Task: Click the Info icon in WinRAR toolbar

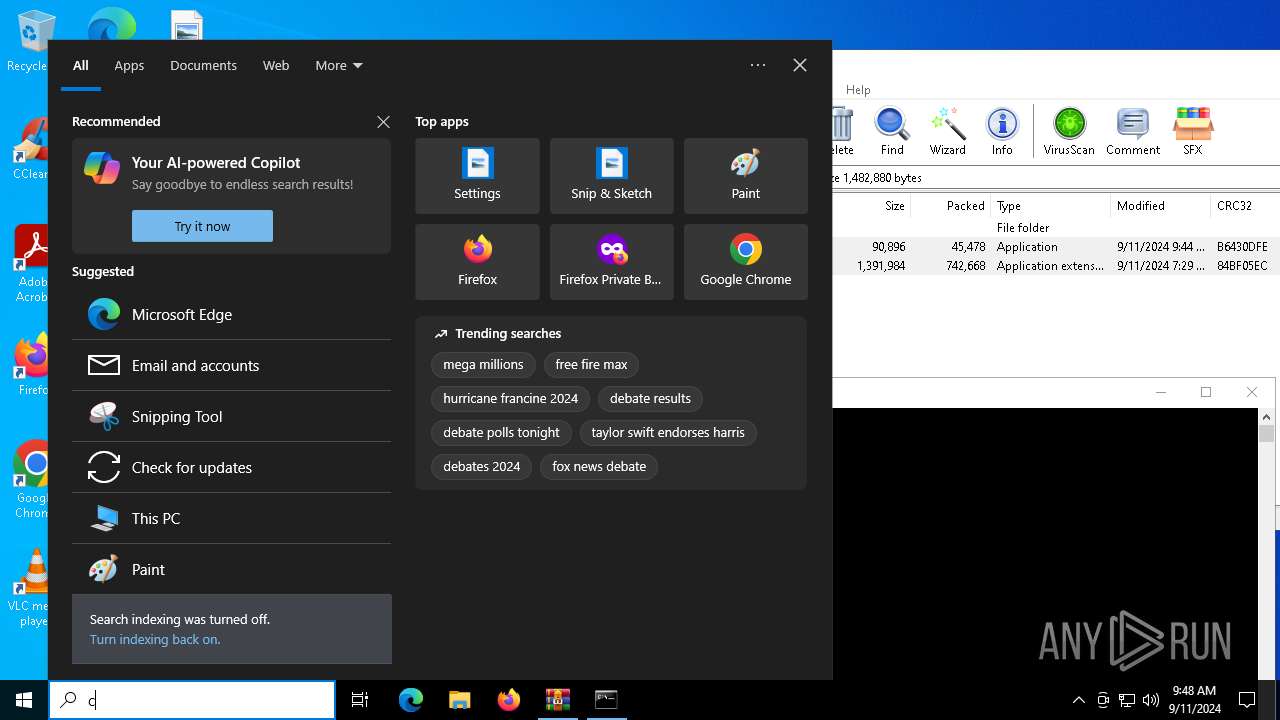Action: click(x=1002, y=132)
